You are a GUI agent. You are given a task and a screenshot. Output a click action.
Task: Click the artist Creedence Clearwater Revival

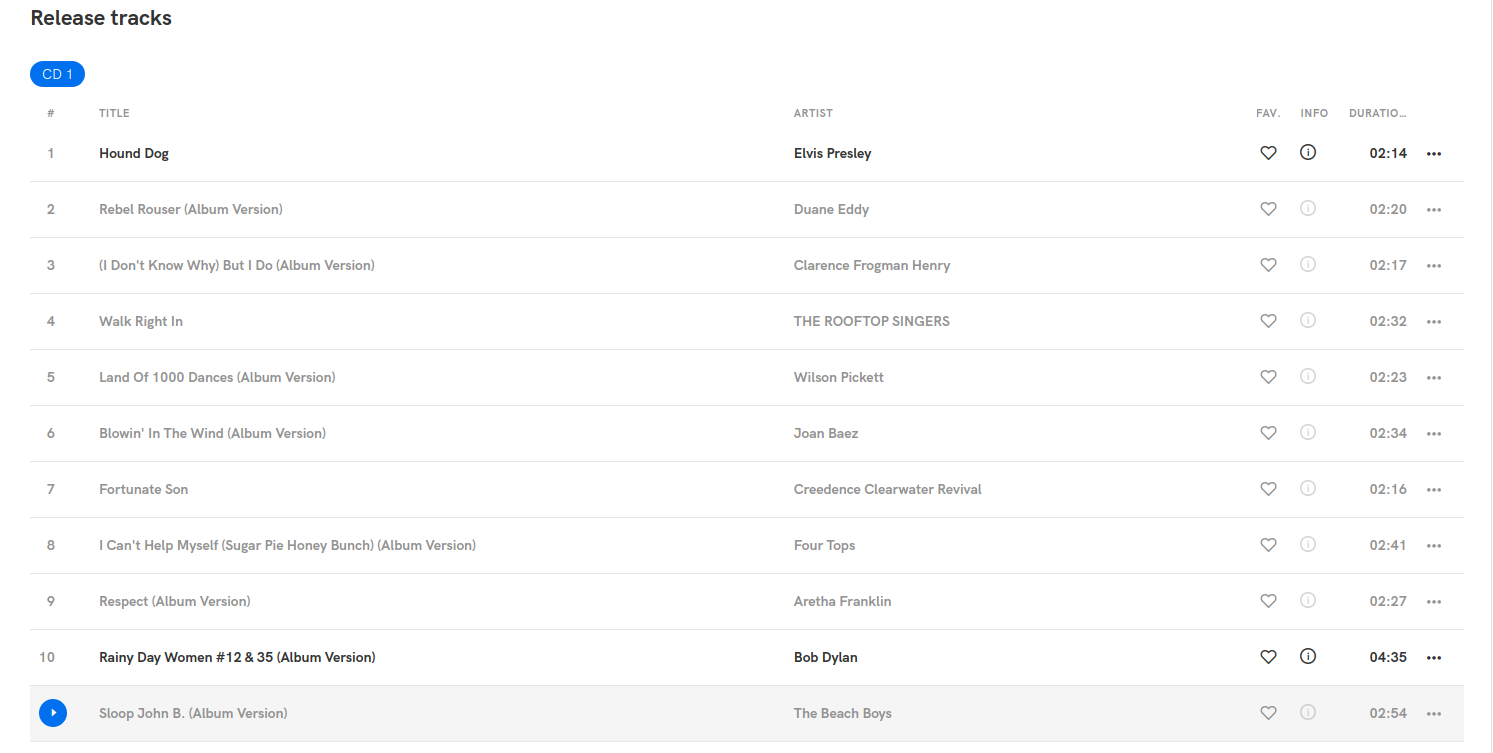[887, 489]
